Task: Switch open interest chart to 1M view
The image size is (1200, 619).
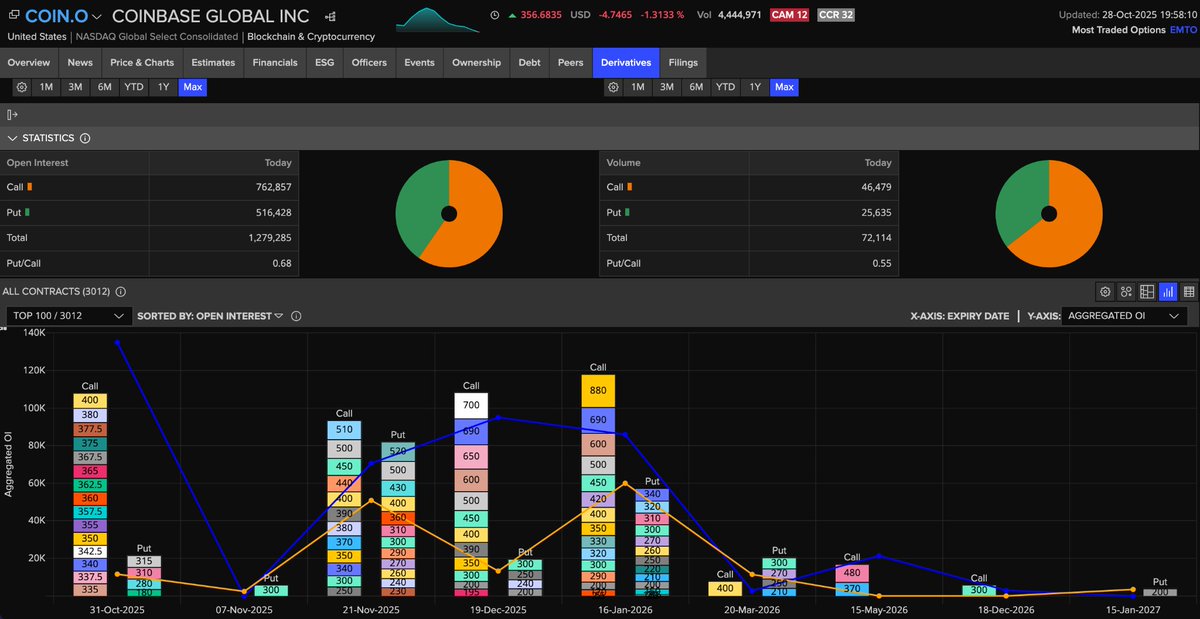Action: click(x=45, y=87)
